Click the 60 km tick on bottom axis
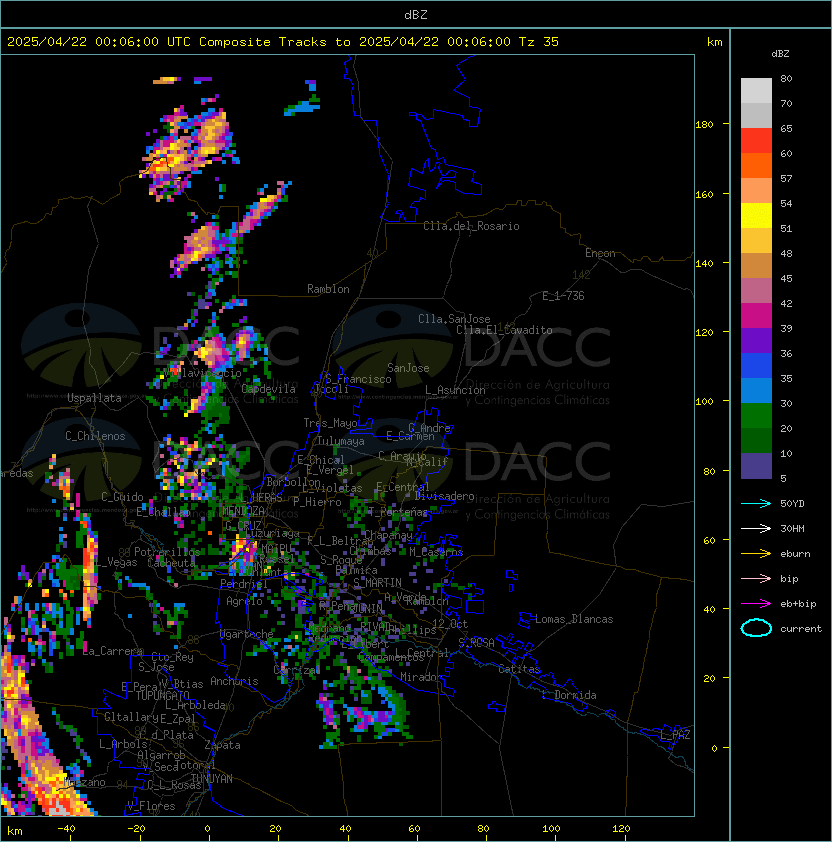Viewport: 832px width, 842px height. pos(414,828)
